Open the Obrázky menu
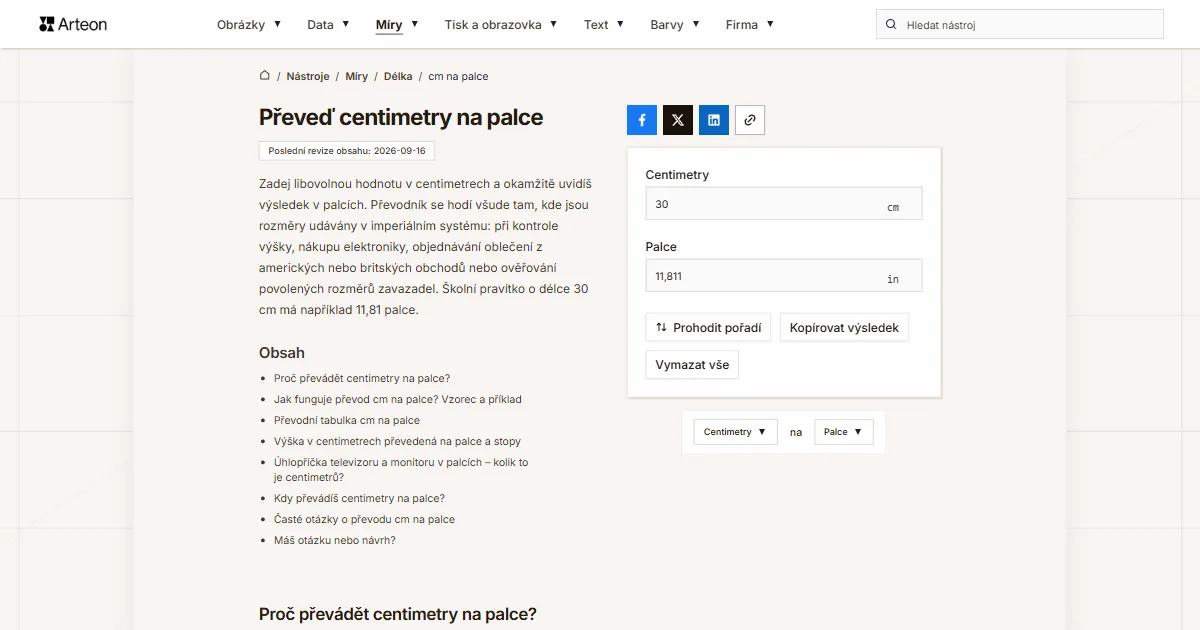 click(249, 24)
